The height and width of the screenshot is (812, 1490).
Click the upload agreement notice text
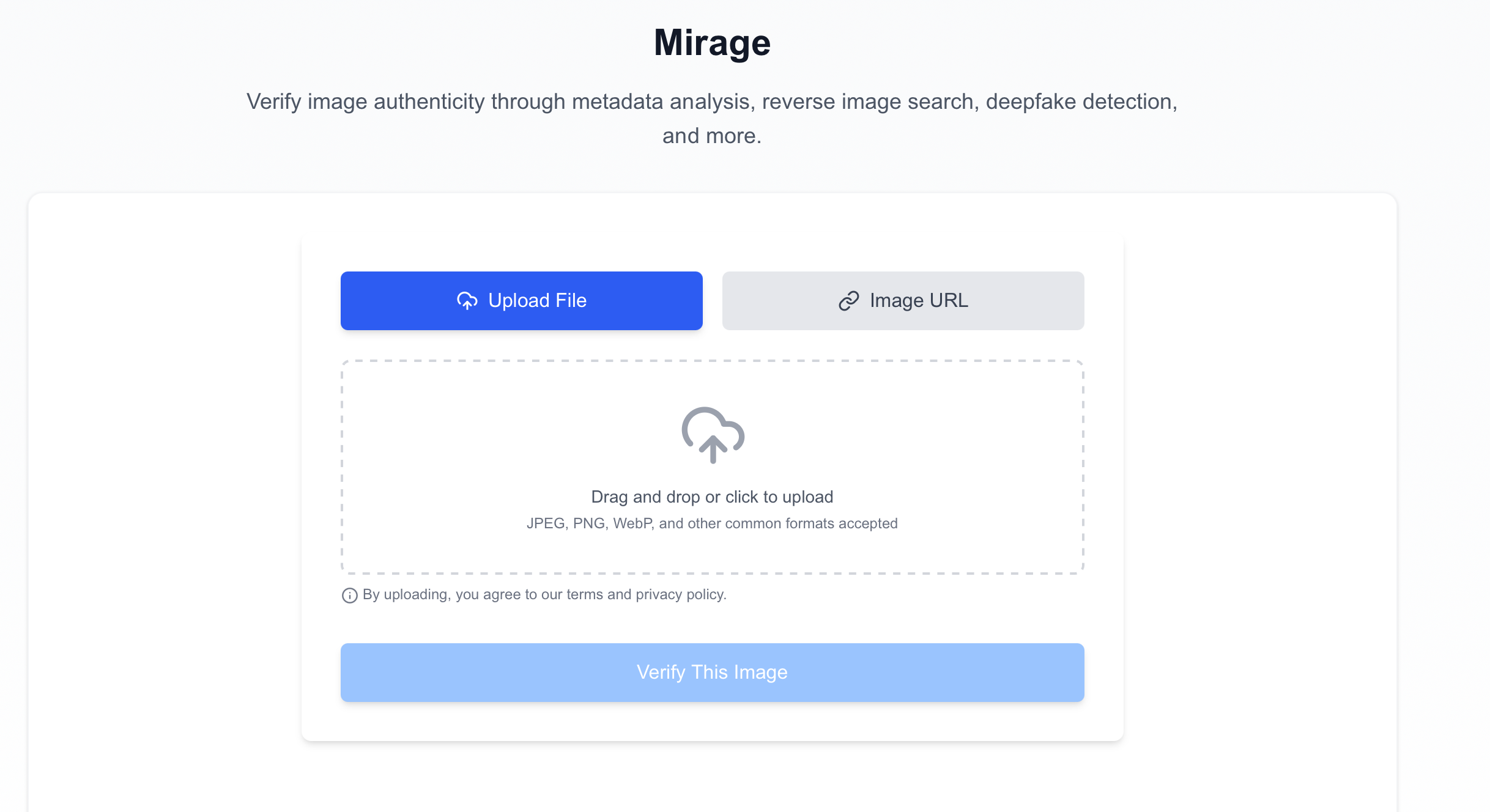coord(543,594)
